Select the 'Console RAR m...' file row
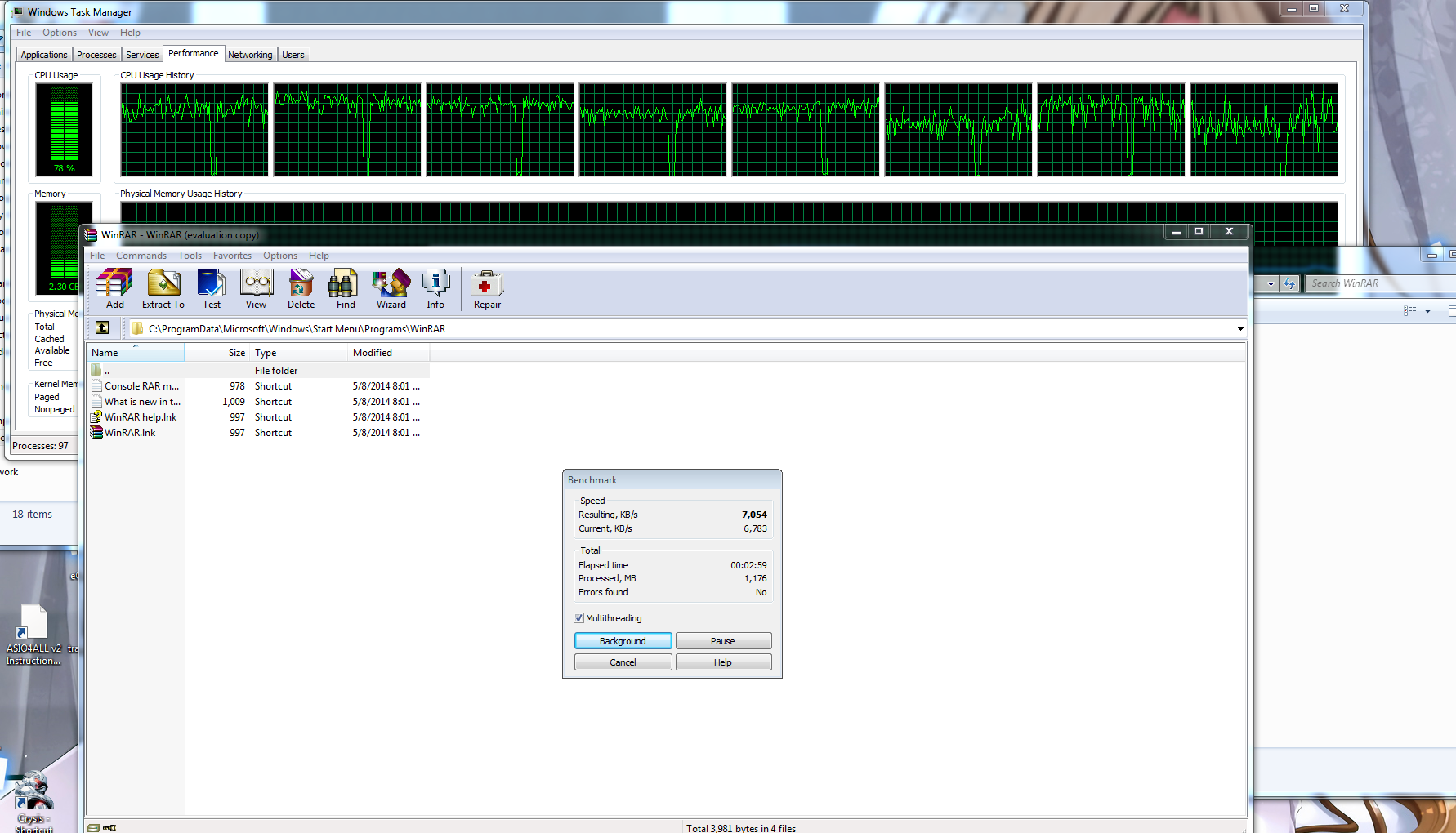 tap(258, 386)
